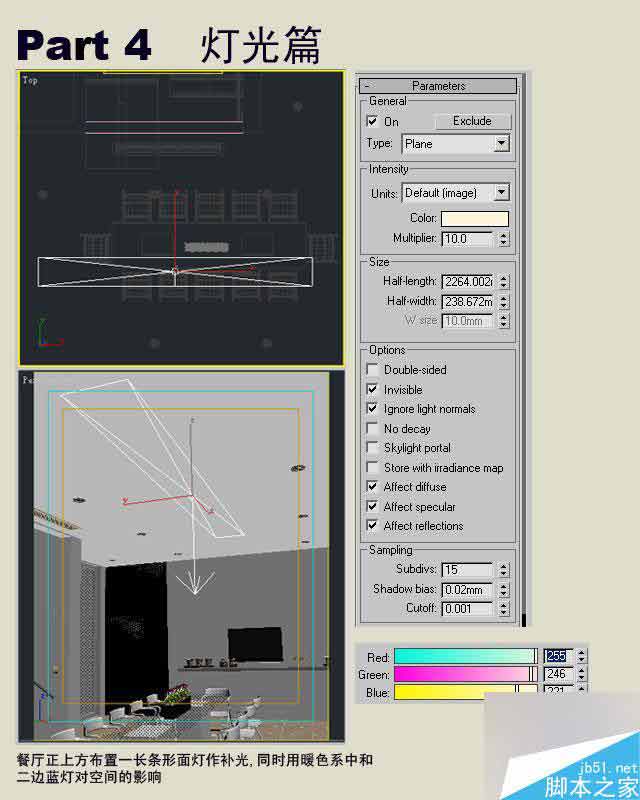Enable the No decay checkbox
The height and width of the screenshot is (800, 640).
point(373,429)
